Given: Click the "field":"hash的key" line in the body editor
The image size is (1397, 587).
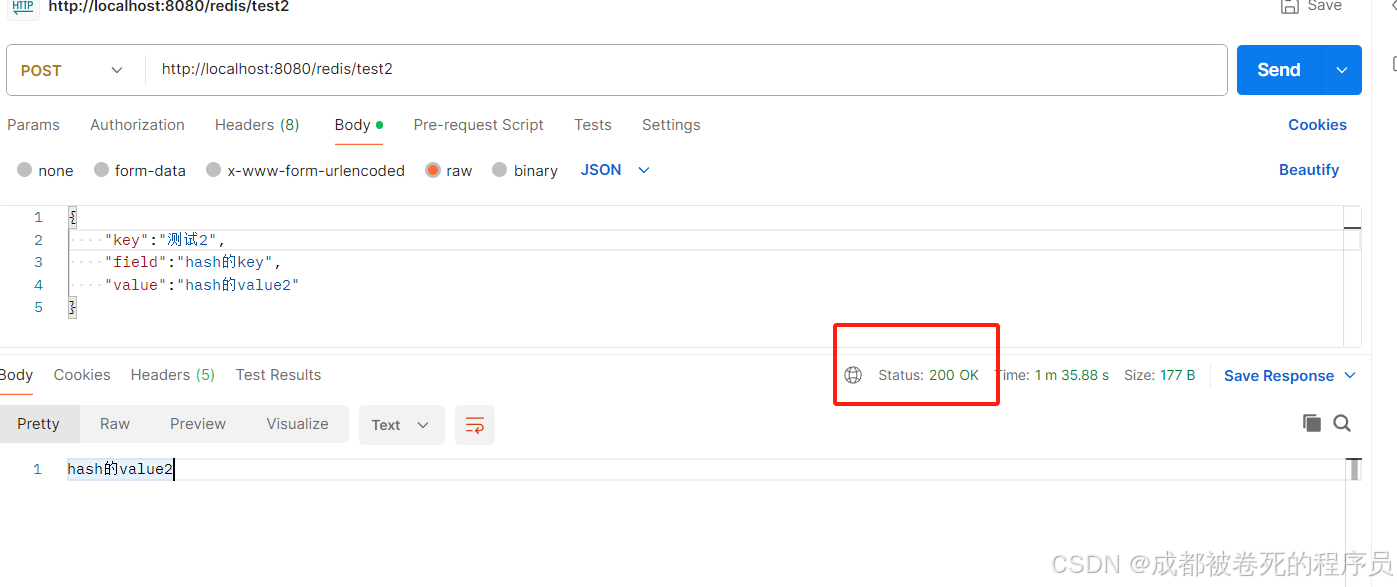Looking at the screenshot, I should (193, 262).
